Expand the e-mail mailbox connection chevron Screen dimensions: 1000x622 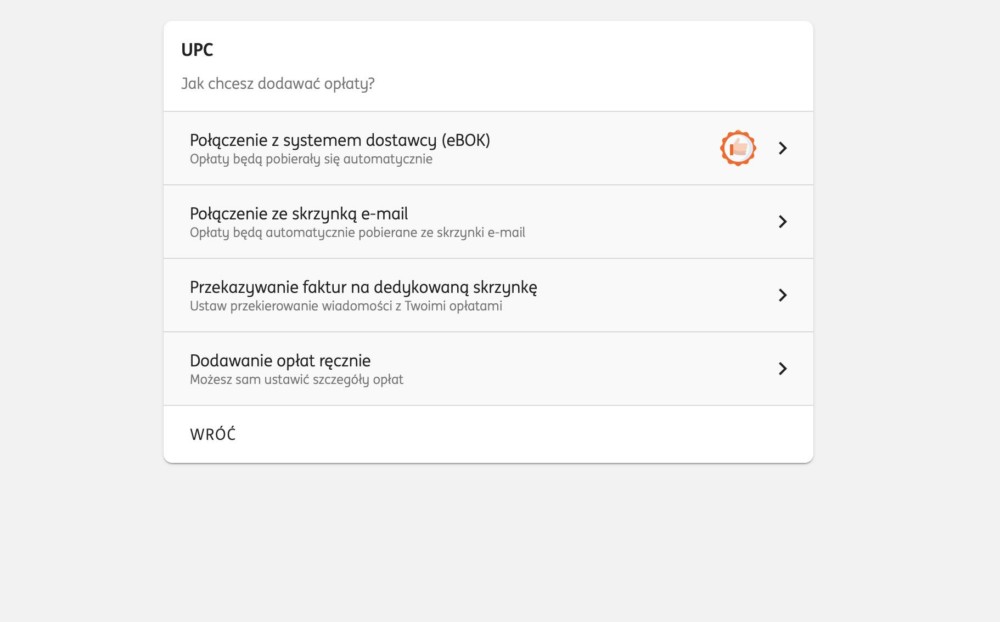[783, 221]
